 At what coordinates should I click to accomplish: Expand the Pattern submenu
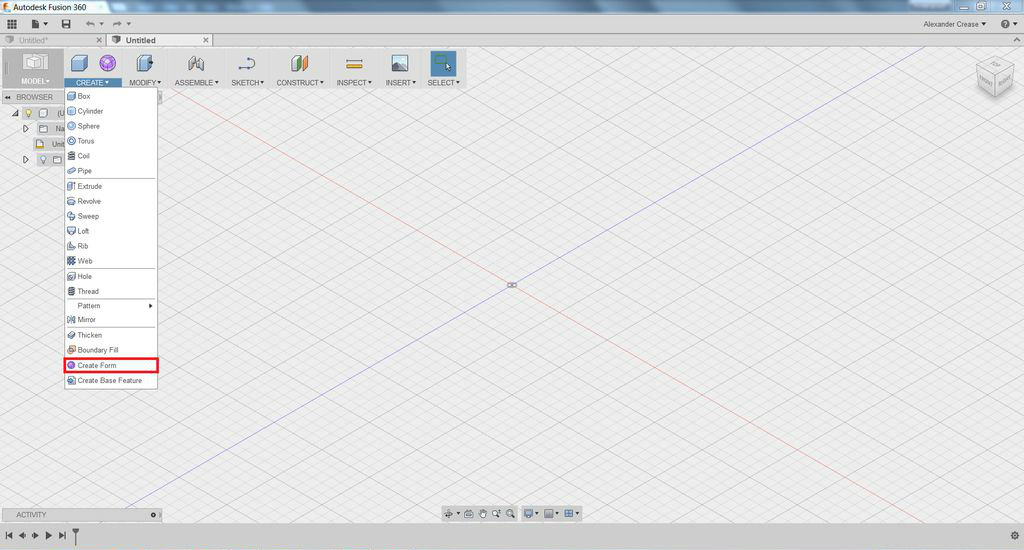[111, 306]
